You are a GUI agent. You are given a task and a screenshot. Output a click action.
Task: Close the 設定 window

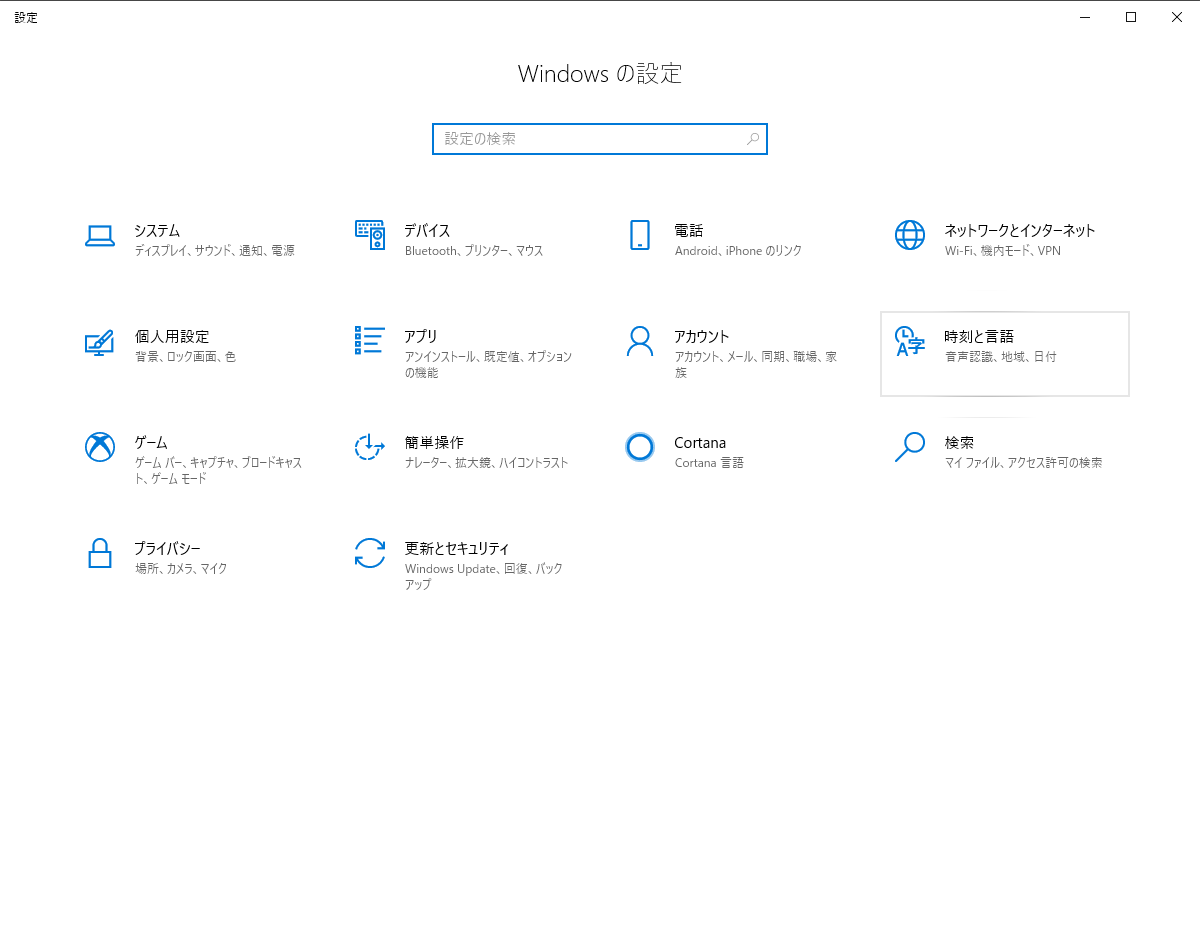point(1177,16)
